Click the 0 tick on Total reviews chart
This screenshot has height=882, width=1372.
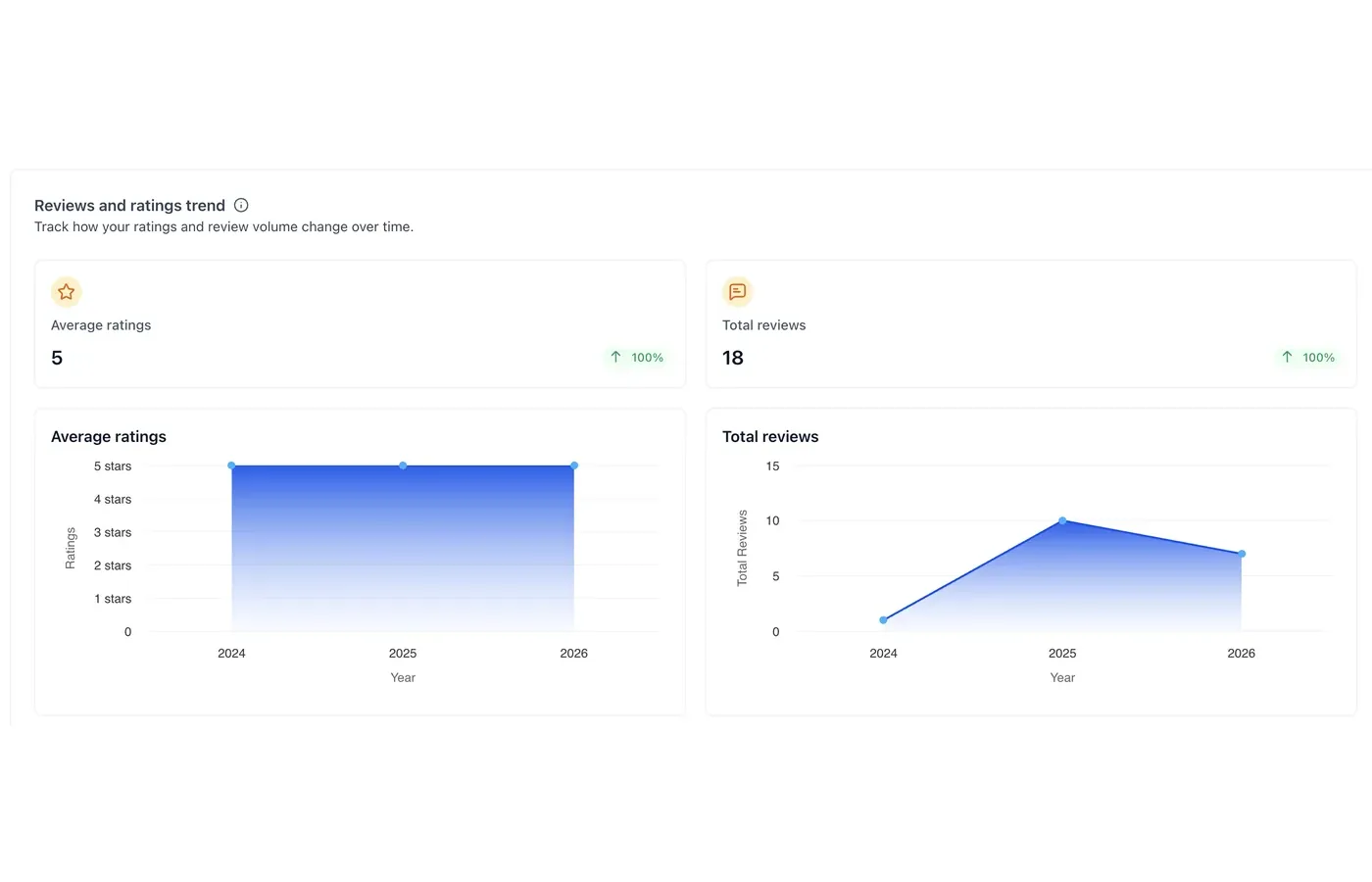tap(775, 632)
